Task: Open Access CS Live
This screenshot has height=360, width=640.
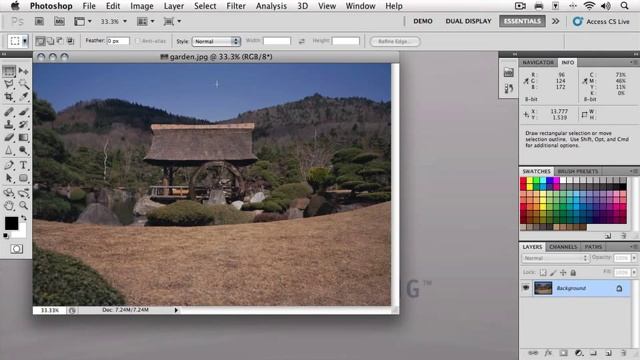Action: [x=601, y=21]
